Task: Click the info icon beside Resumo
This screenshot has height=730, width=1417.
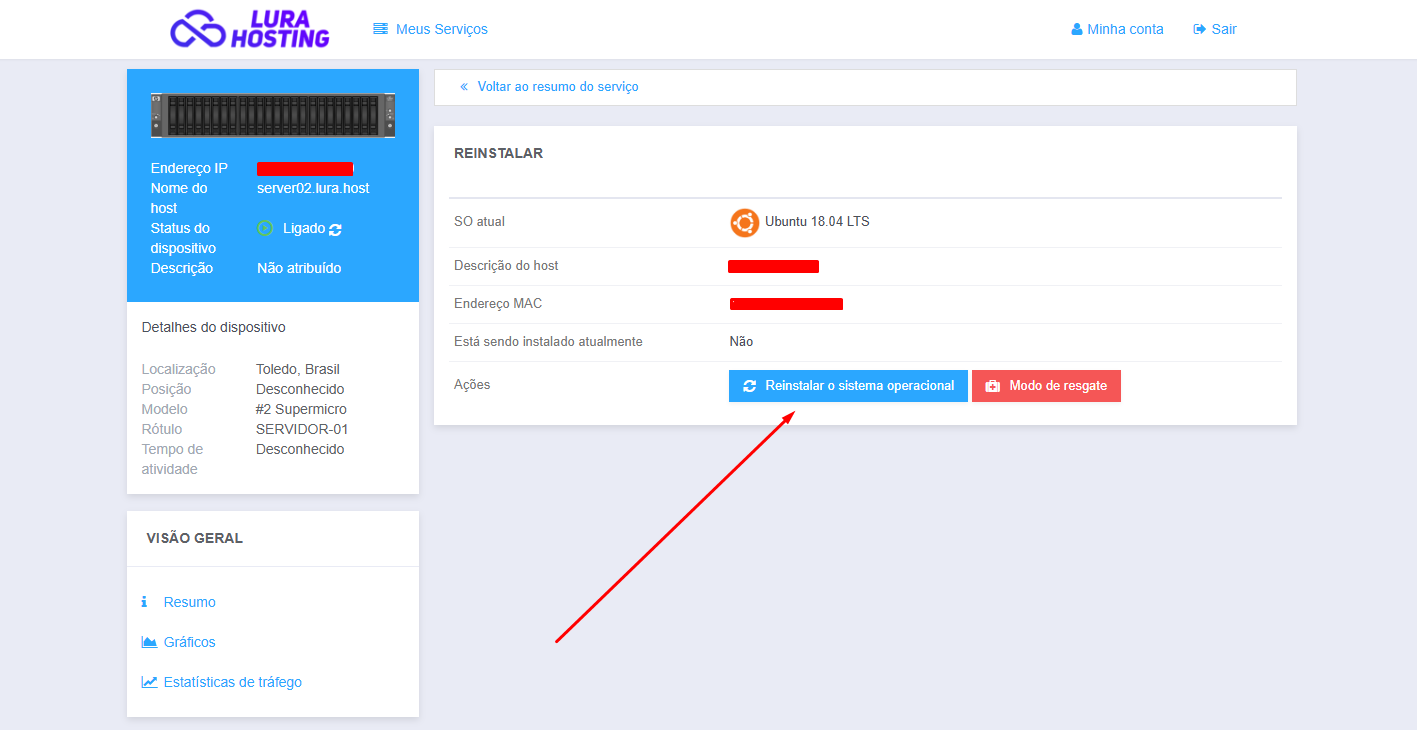Action: pyautogui.click(x=144, y=602)
